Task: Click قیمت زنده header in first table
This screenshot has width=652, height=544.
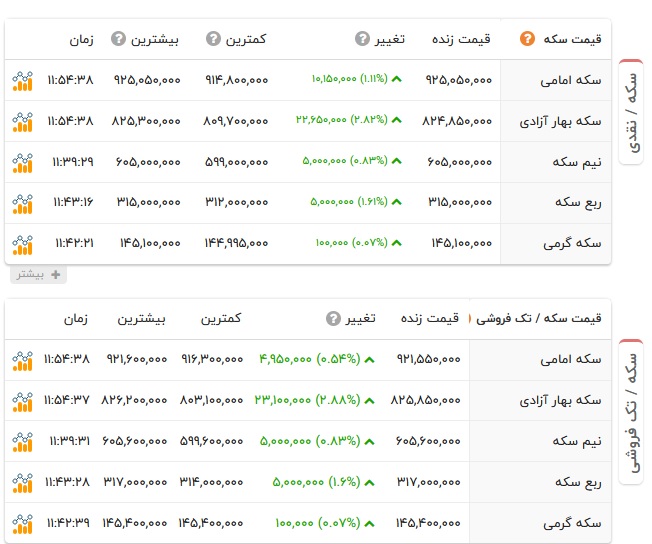Action: (461, 39)
